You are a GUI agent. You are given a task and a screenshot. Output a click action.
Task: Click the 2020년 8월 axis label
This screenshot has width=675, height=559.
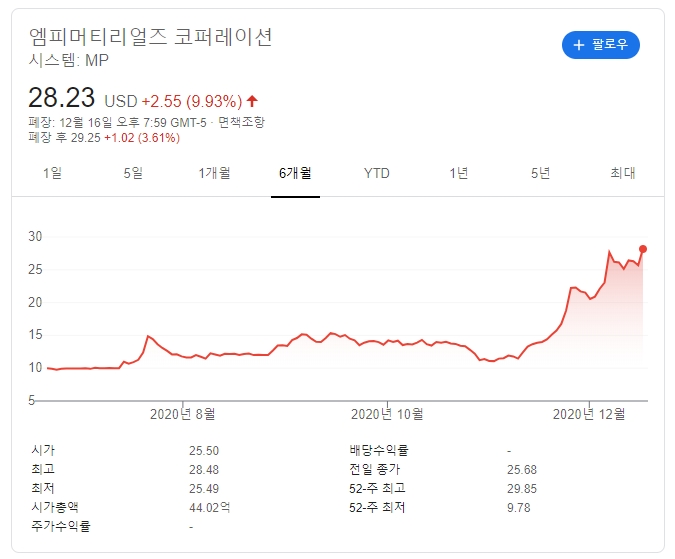click(x=183, y=414)
